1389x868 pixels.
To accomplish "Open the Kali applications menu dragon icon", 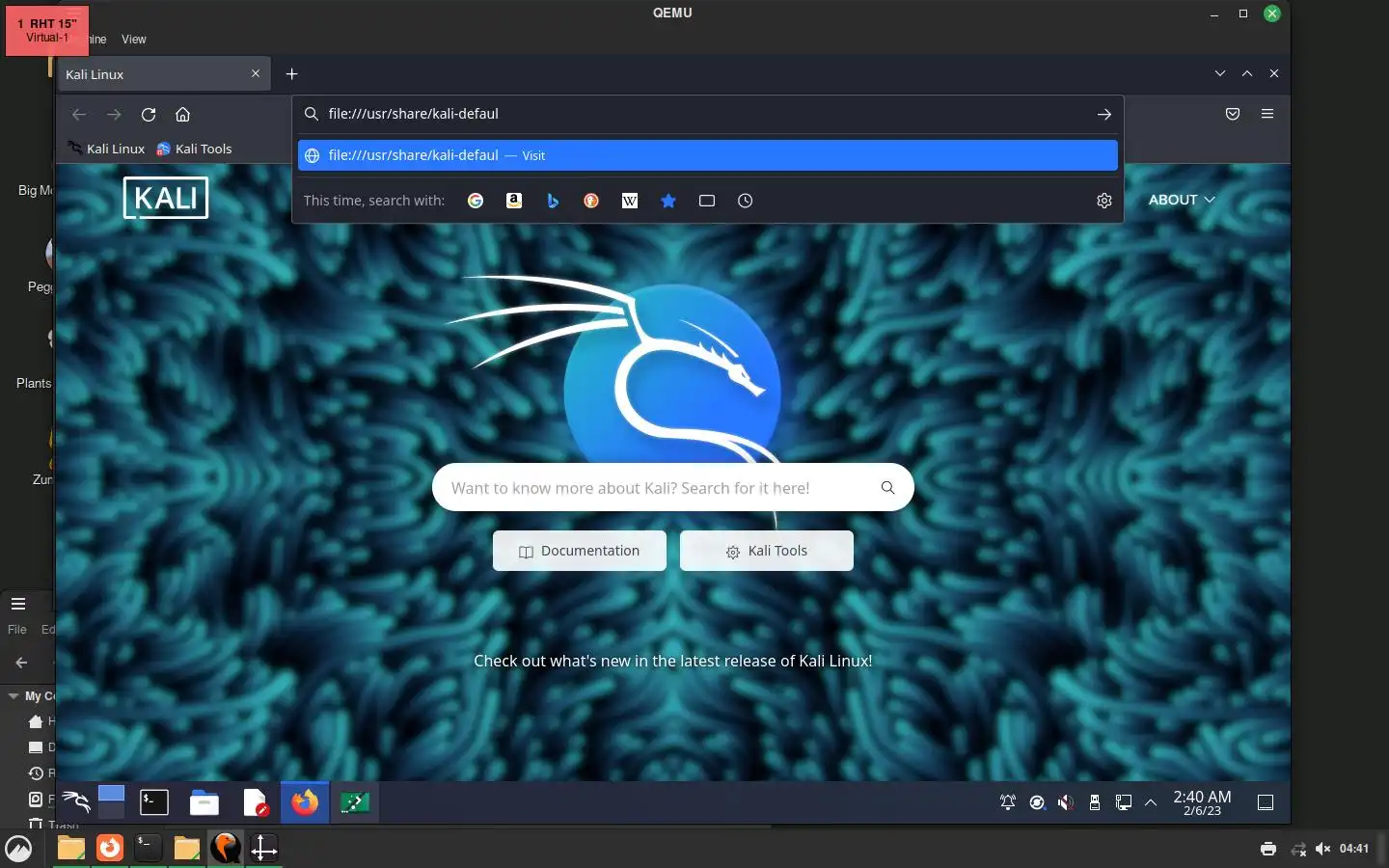I will [x=76, y=801].
